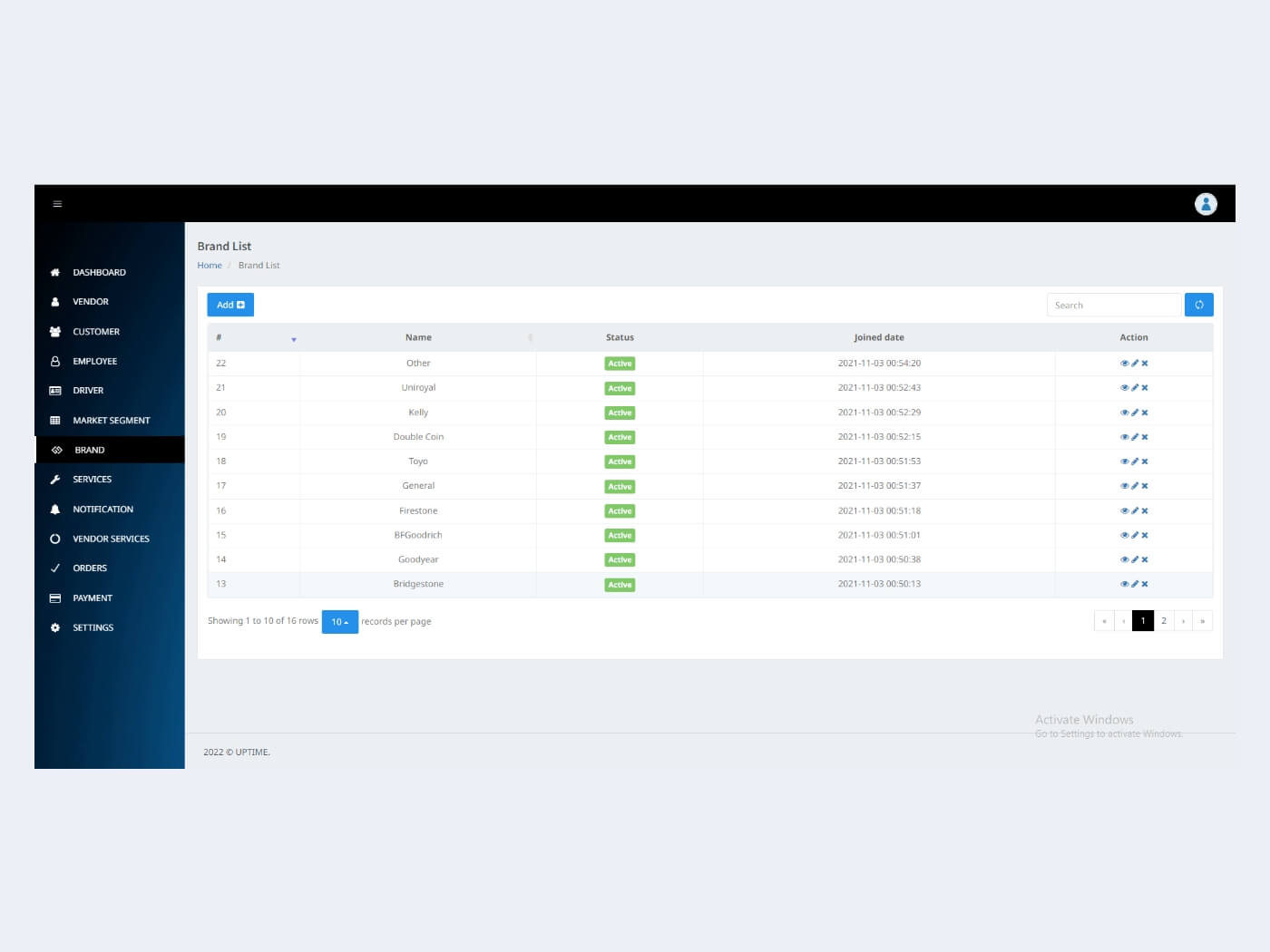This screenshot has height=952, width=1270.
Task: Open the Payment section
Action: (x=109, y=598)
